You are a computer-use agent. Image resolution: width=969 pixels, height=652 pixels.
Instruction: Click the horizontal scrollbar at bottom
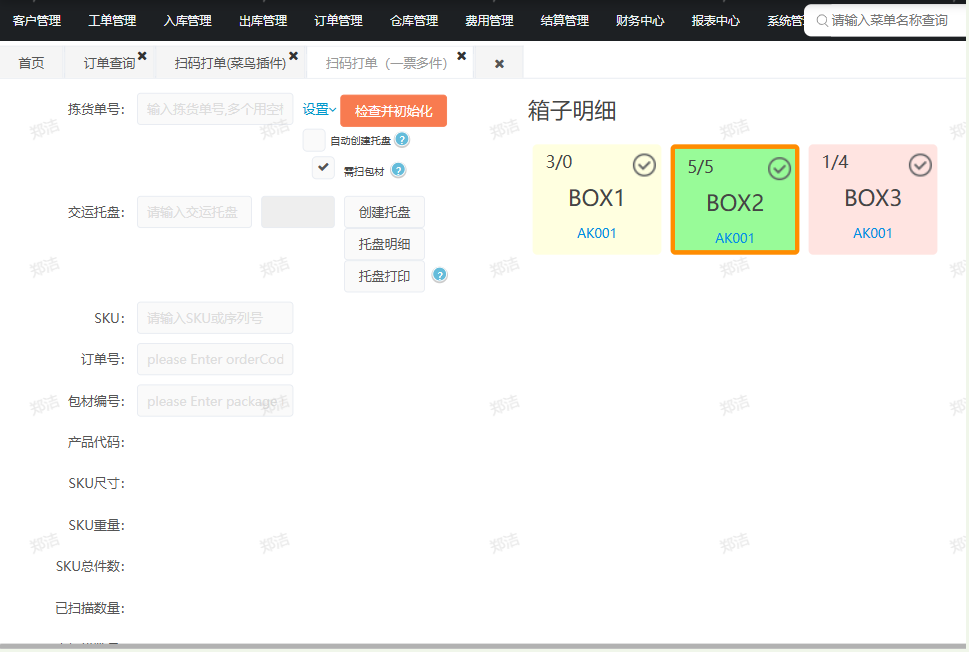[484, 646]
